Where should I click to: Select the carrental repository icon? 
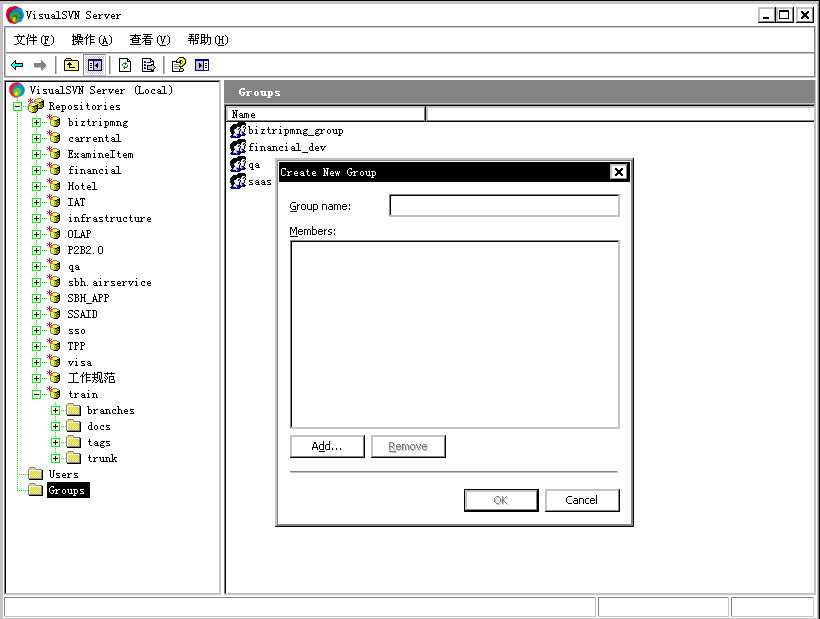pos(54,138)
